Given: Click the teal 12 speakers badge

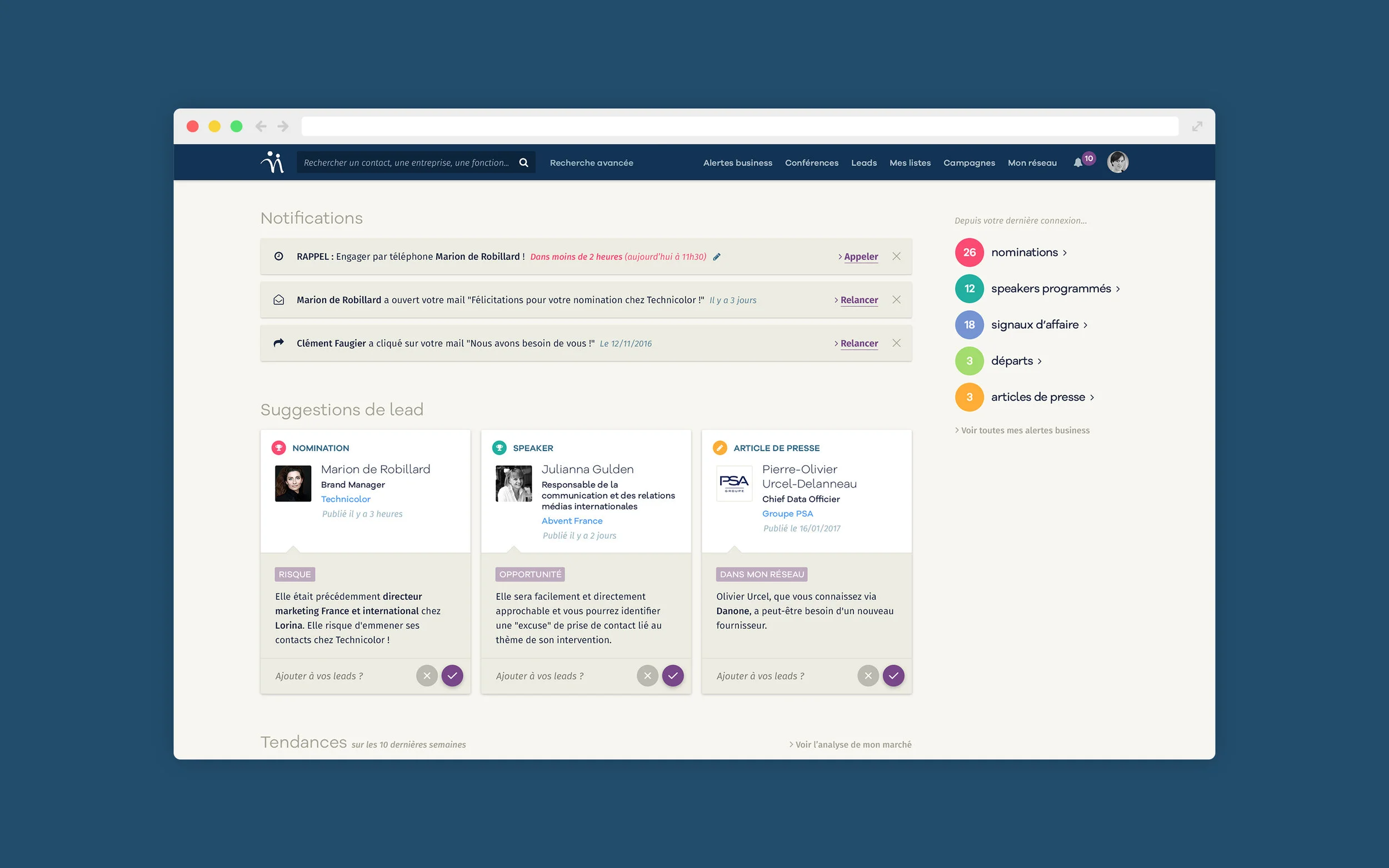Looking at the screenshot, I should tap(970, 289).
